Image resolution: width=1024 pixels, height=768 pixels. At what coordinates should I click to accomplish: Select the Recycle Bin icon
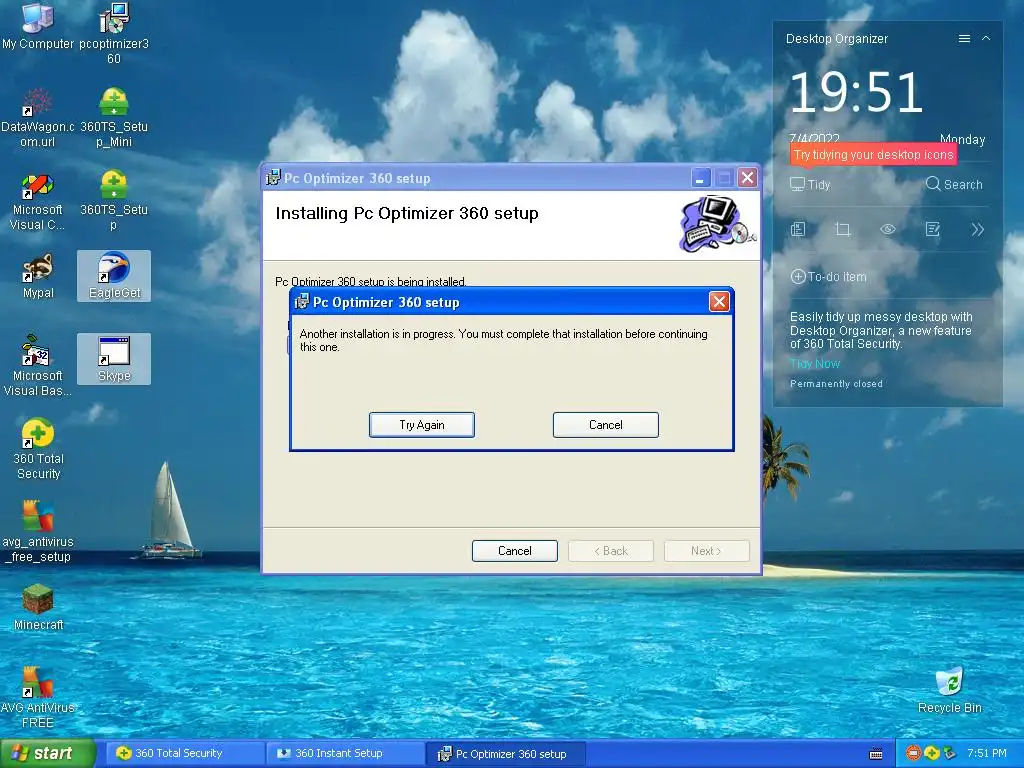pyautogui.click(x=950, y=691)
